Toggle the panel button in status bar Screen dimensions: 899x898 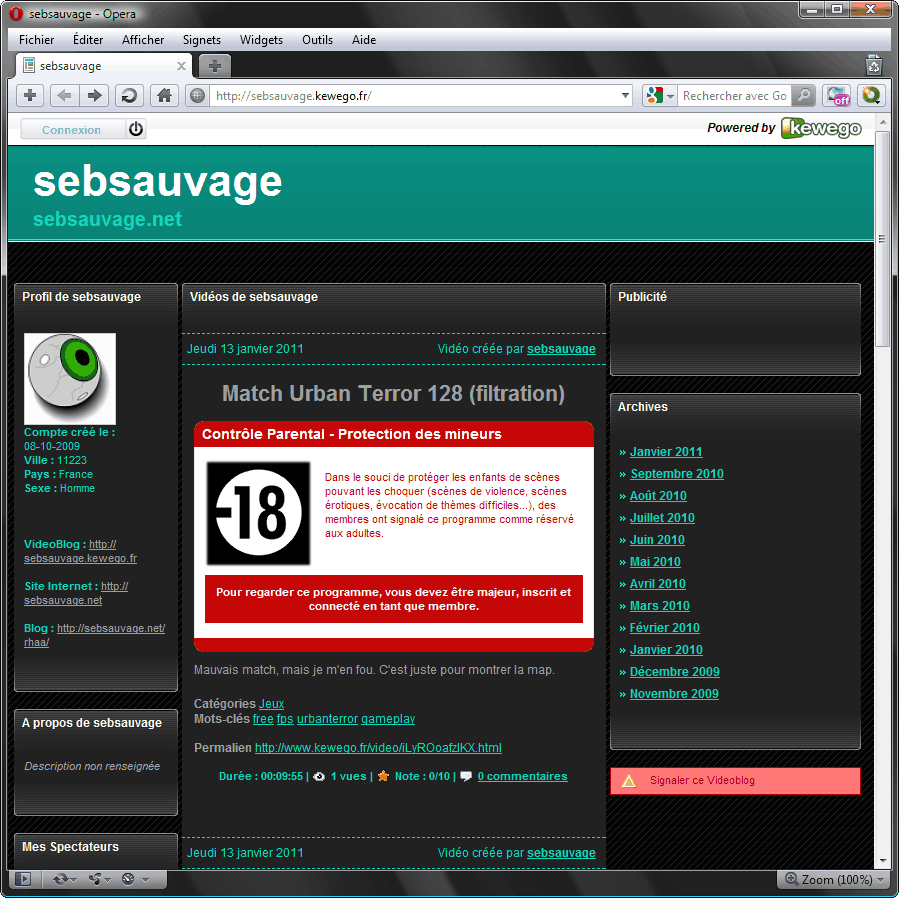click(24, 879)
